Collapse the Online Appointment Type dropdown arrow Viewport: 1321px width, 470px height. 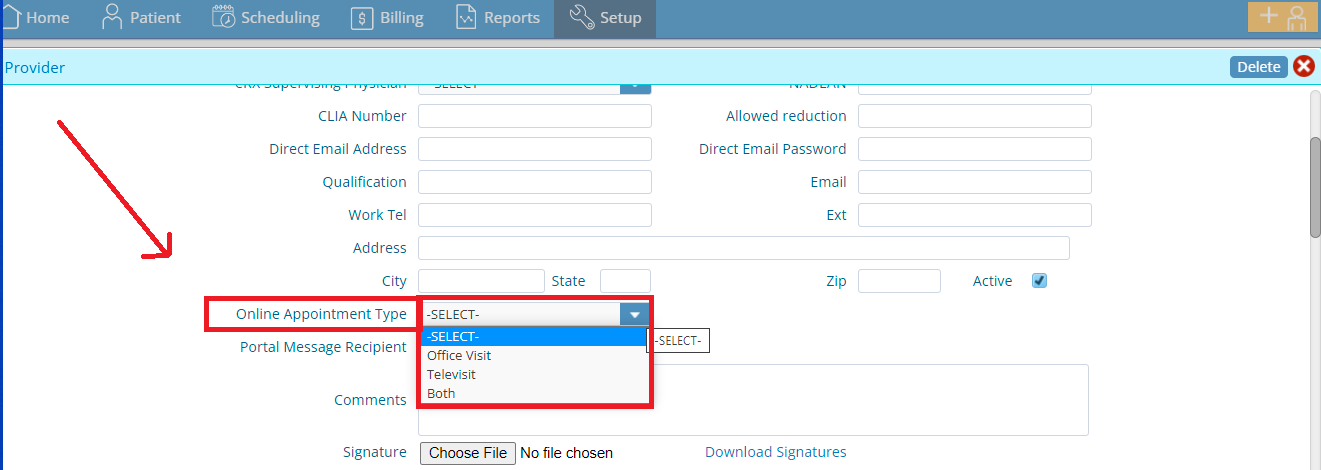click(x=635, y=314)
